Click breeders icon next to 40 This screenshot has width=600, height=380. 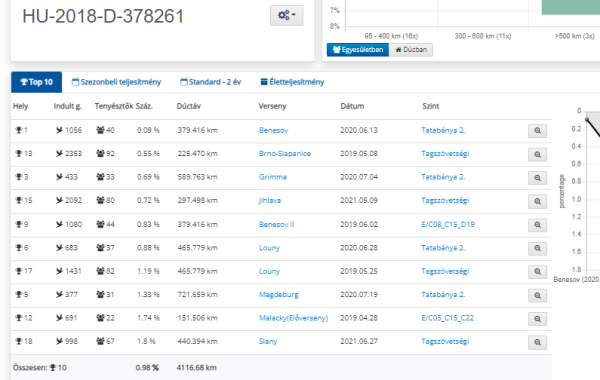[x=100, y=130]
